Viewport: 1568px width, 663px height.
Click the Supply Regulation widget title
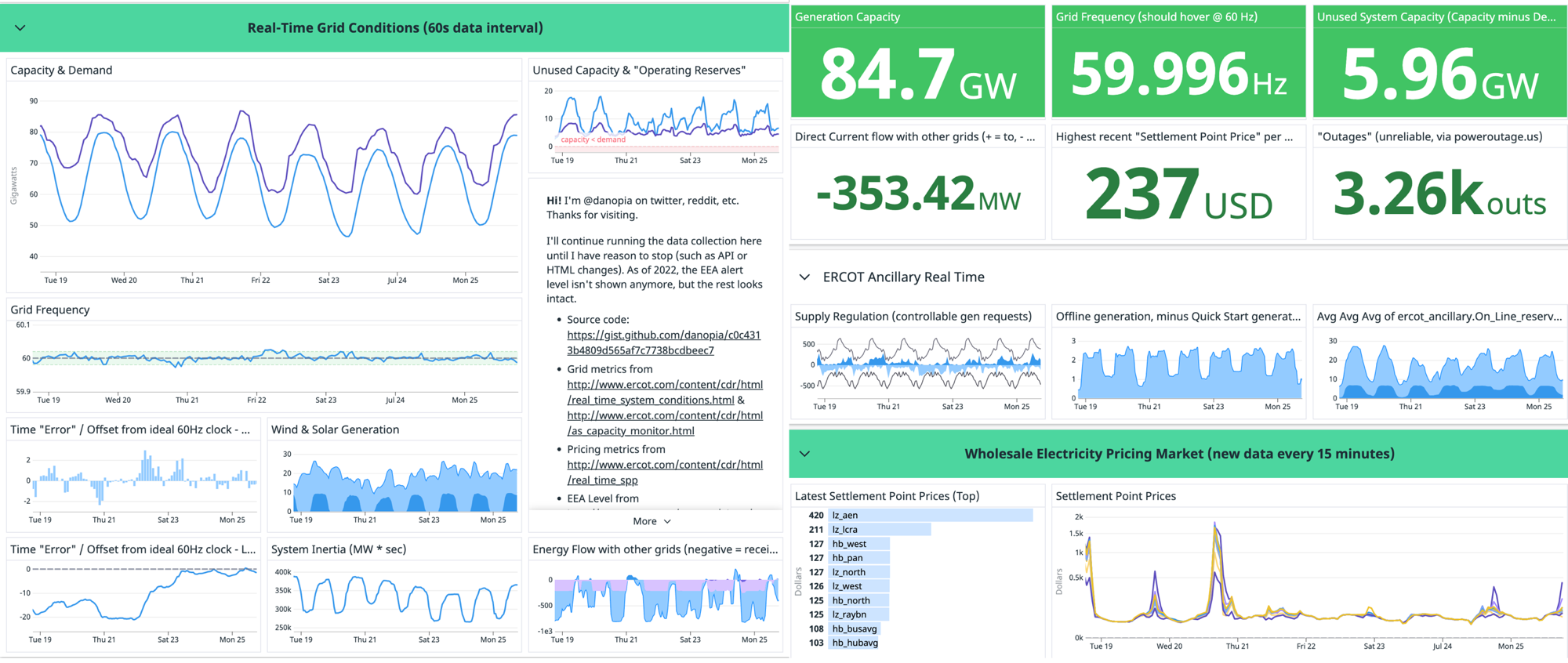point(913,317)
